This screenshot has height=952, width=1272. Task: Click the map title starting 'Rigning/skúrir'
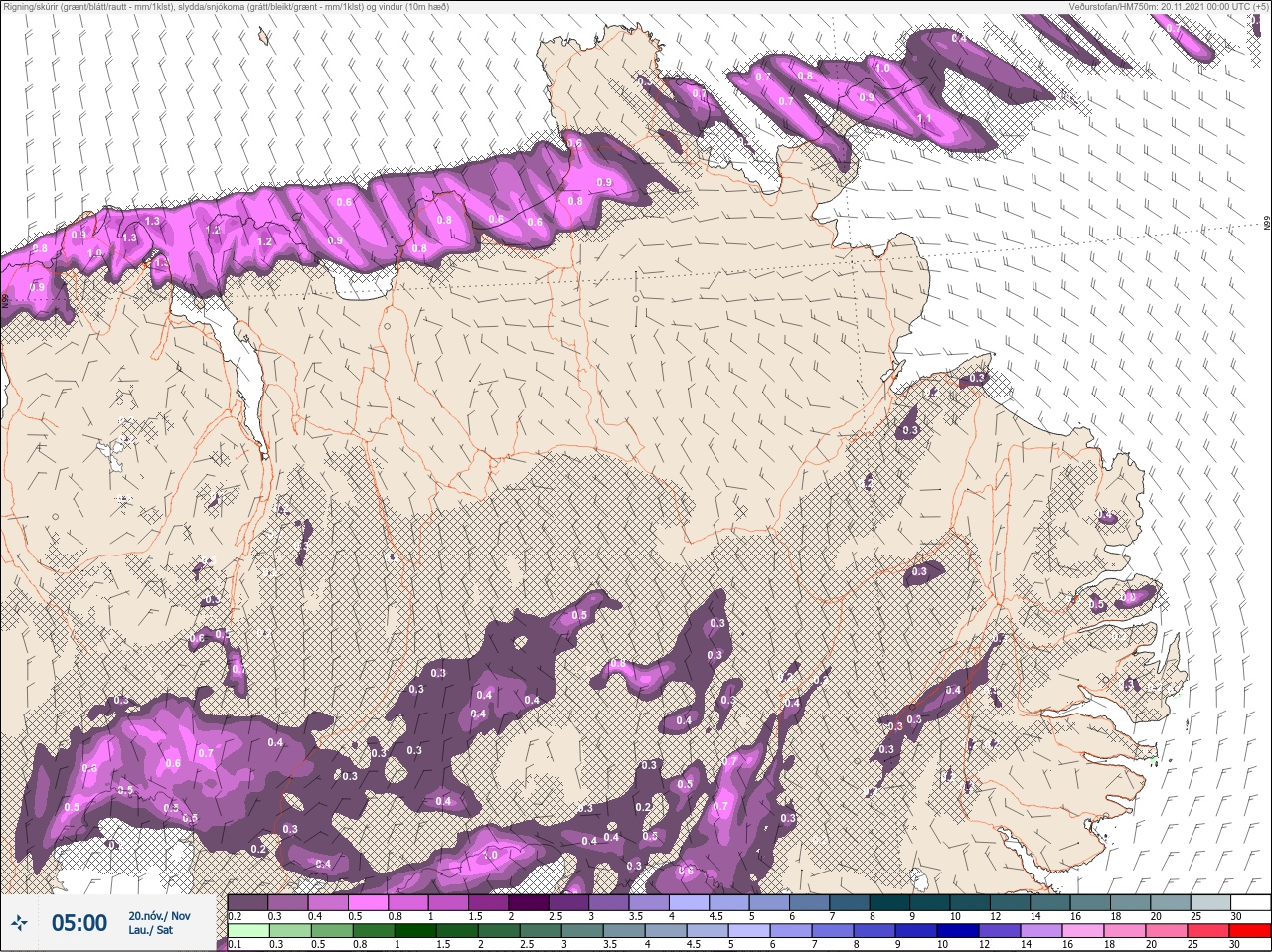(226, 7)
